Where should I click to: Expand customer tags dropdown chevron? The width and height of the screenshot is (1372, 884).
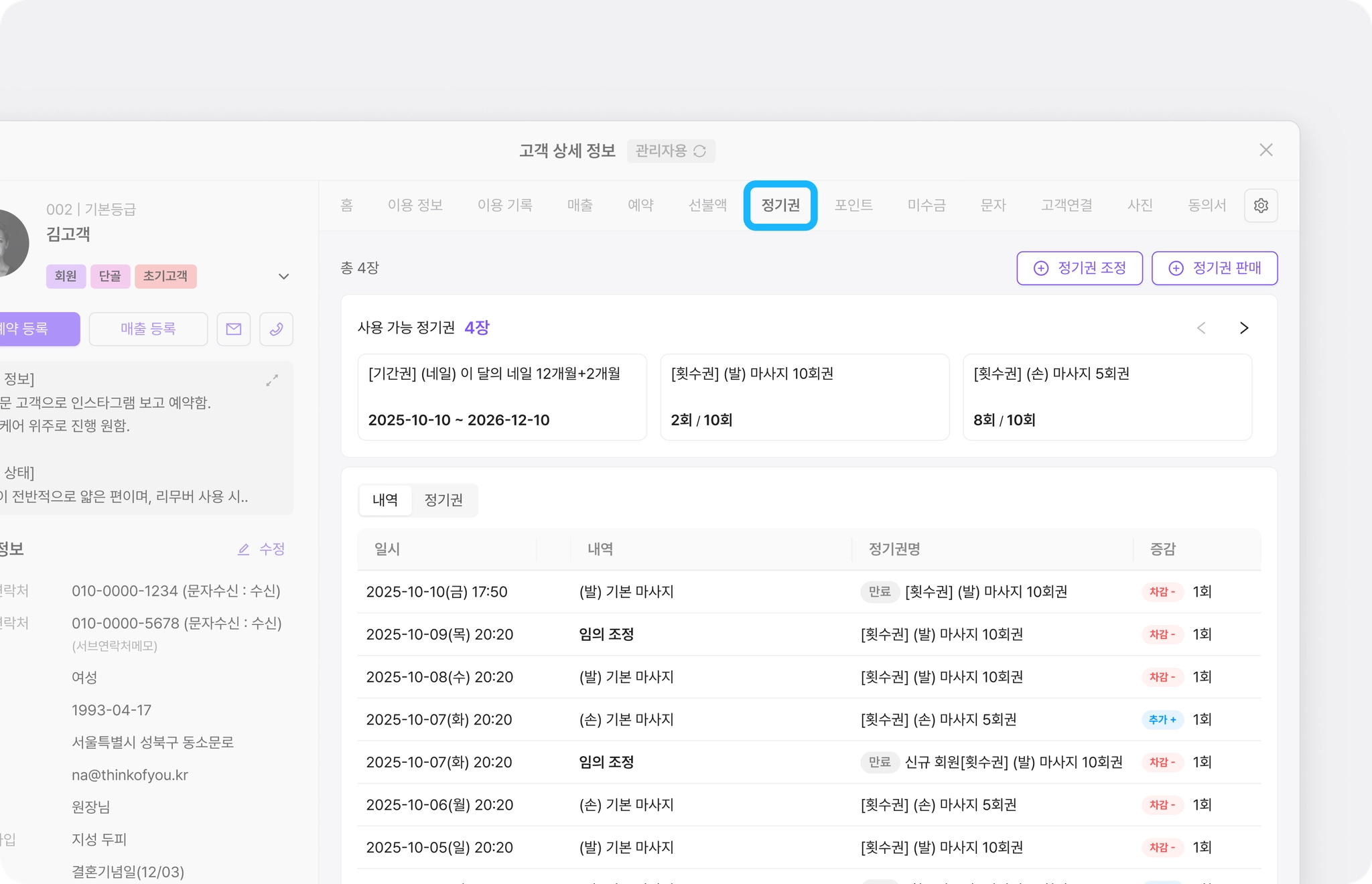pyautogui.click(x=284, y=277)
